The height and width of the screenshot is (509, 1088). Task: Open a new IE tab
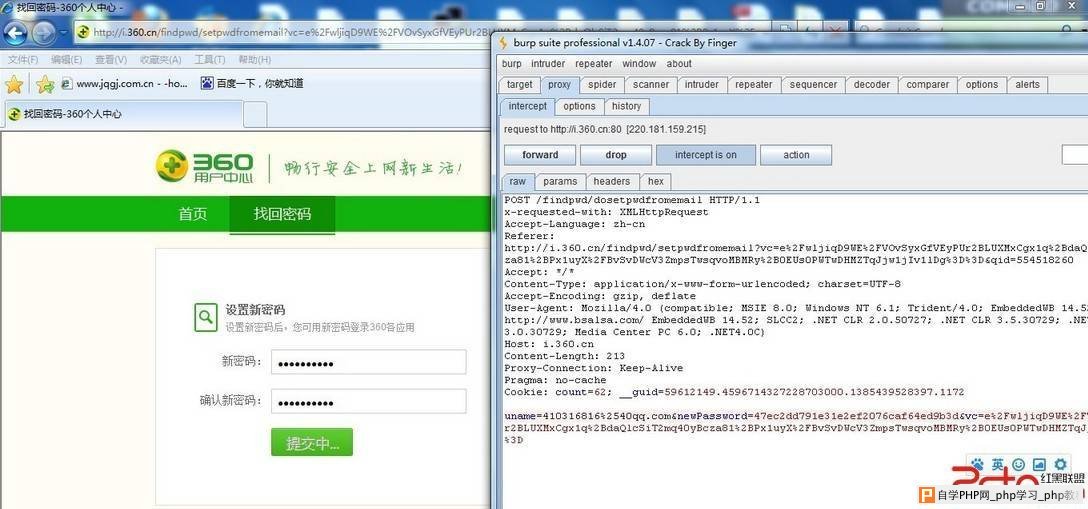[255, 114]
